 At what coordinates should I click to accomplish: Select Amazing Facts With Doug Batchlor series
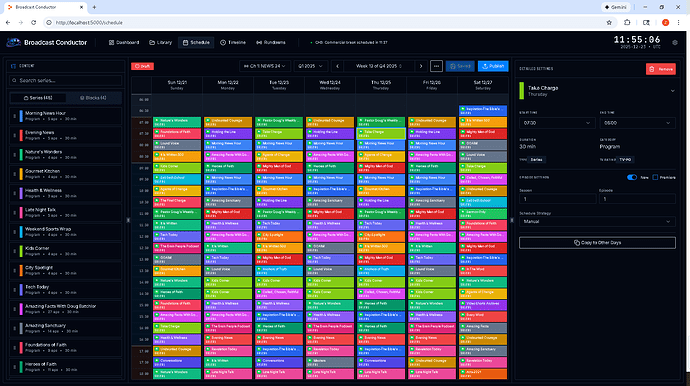click(x=66, y=309)
